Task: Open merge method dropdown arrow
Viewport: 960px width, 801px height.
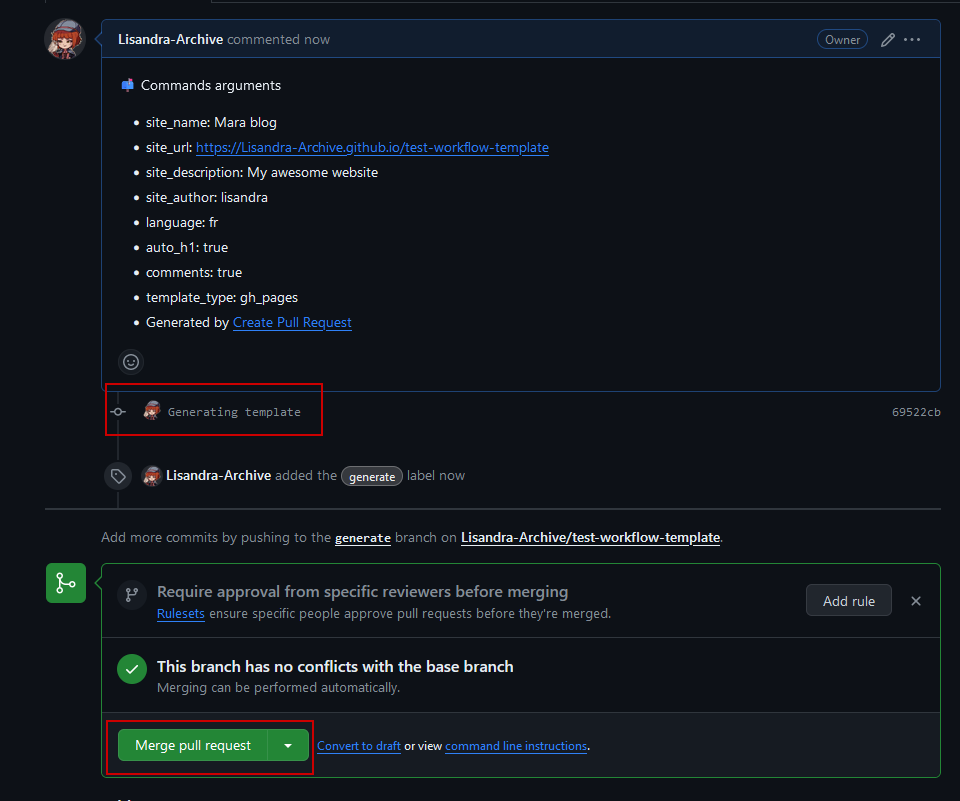Action: [x=288, y=745]
